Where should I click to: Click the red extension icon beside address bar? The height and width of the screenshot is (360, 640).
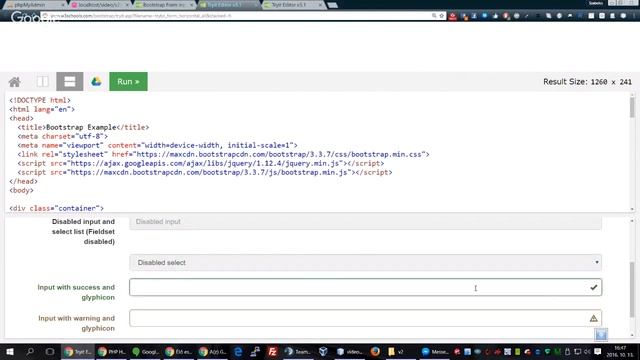tap(453, 16)
